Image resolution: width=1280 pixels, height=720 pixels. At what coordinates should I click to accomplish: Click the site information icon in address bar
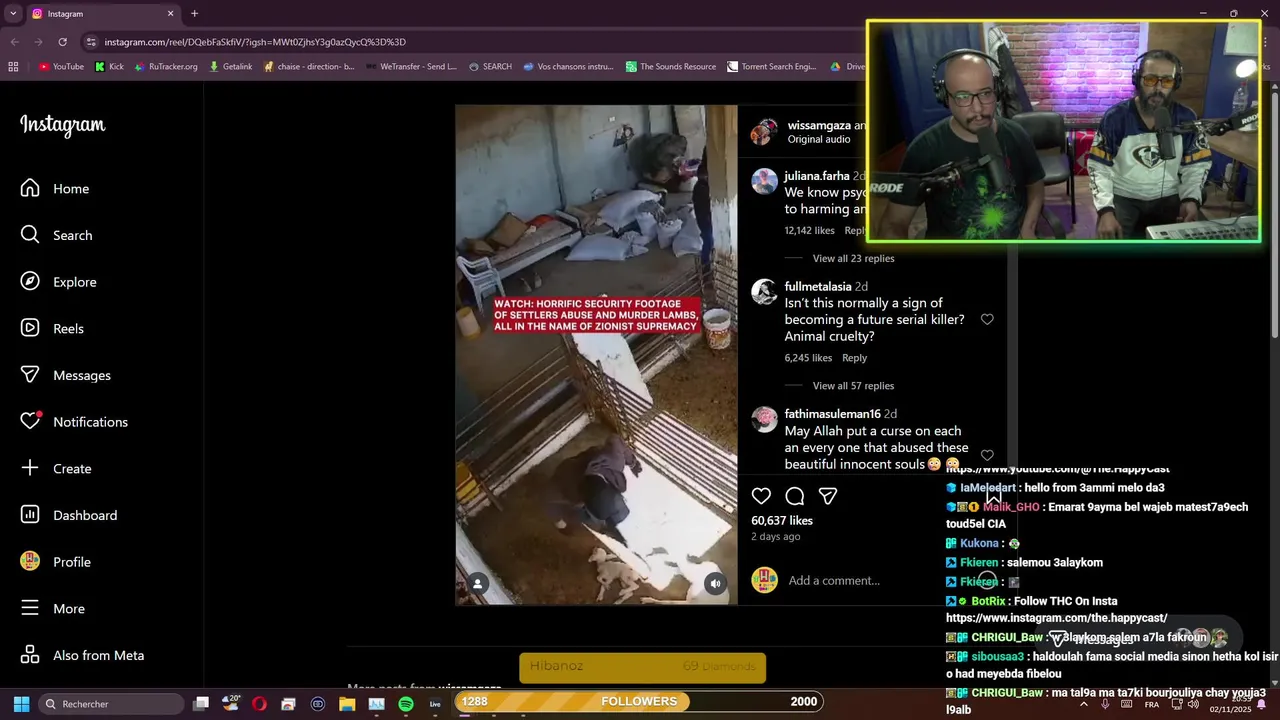point(91,42)
